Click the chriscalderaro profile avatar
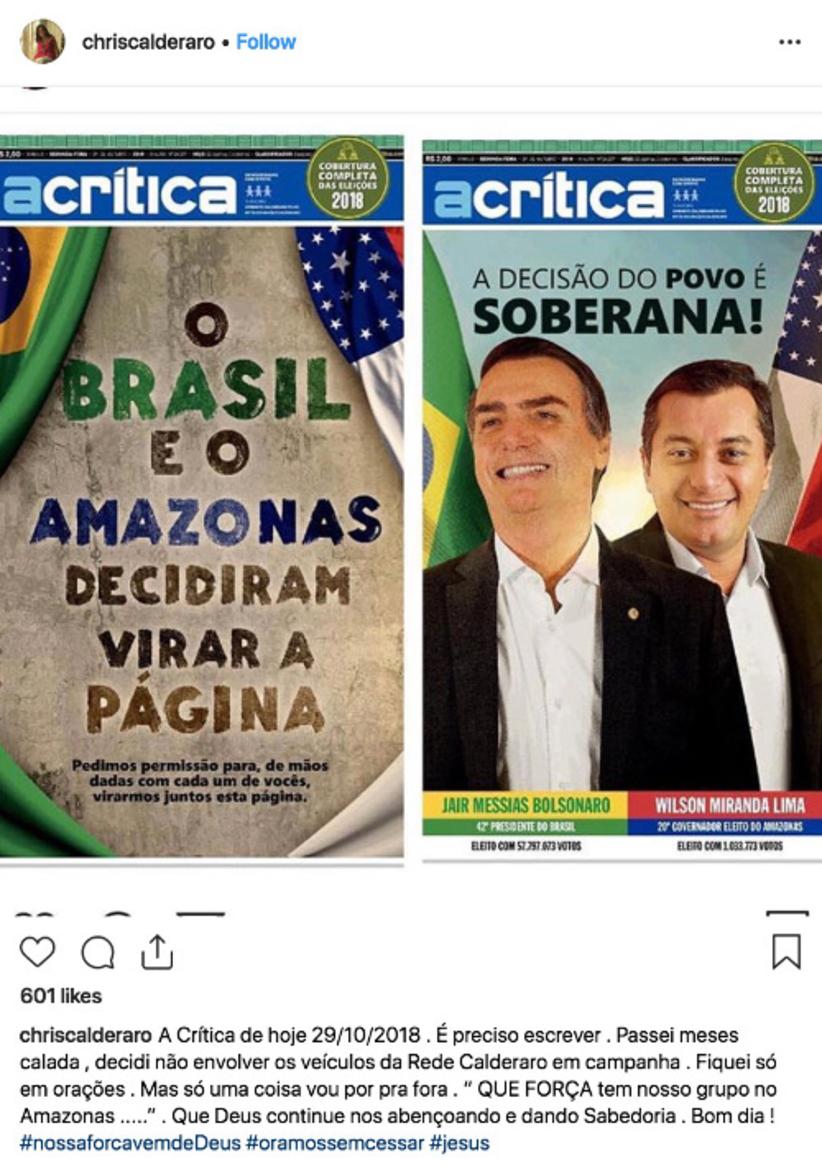 [42, 42]
